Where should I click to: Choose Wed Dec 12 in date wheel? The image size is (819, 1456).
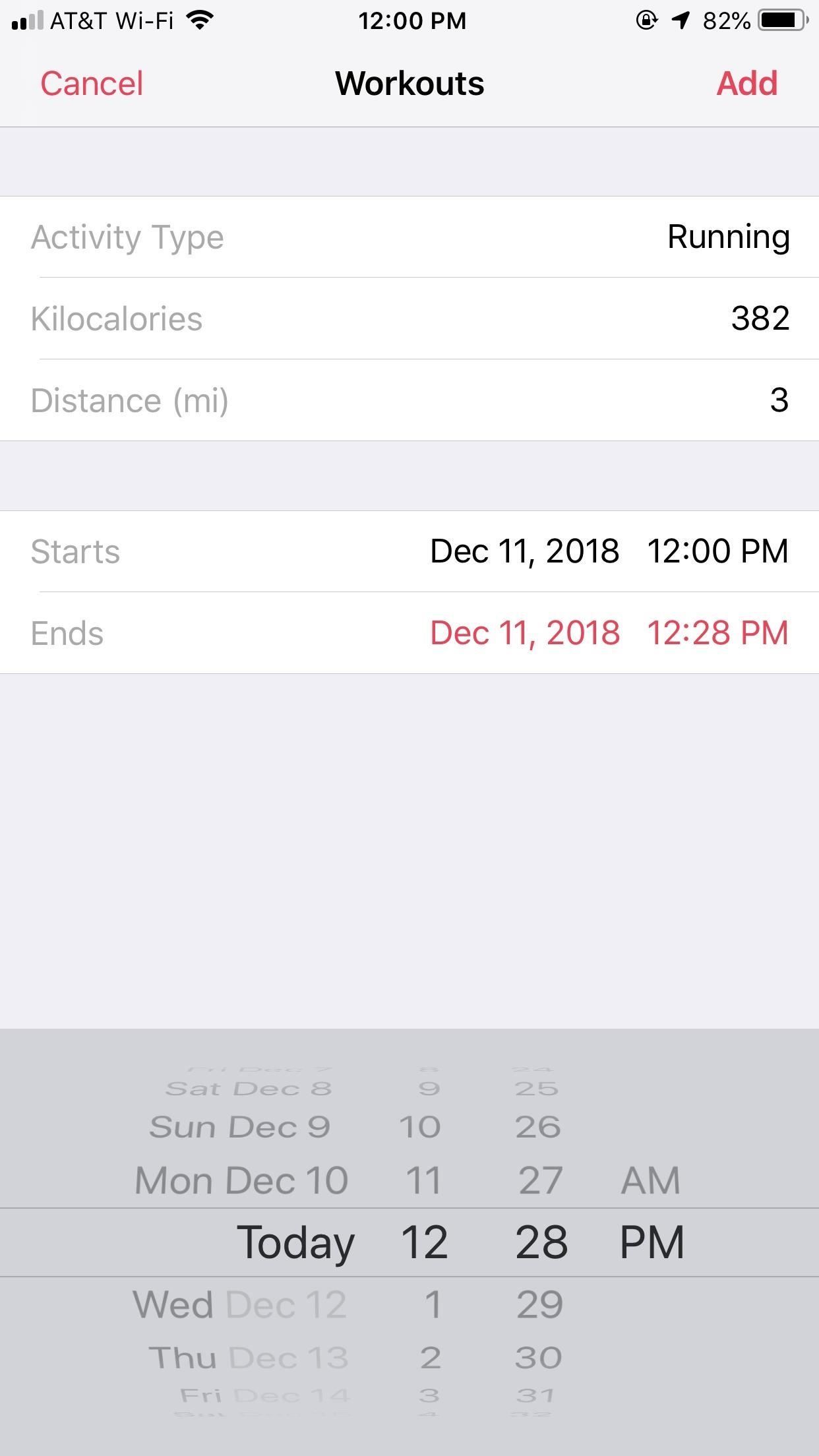240,1304
